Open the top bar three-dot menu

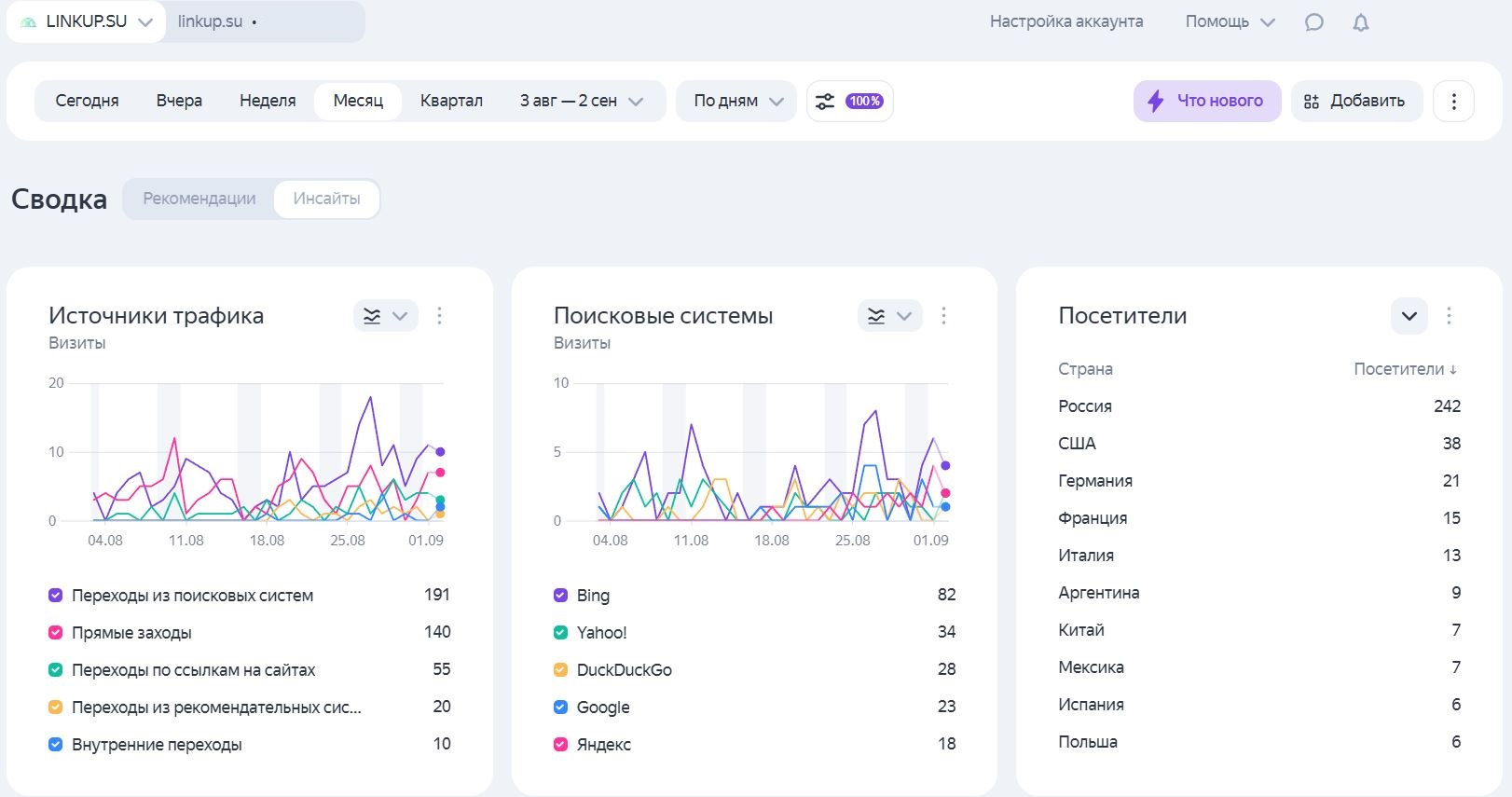[x=1453, y=101]
